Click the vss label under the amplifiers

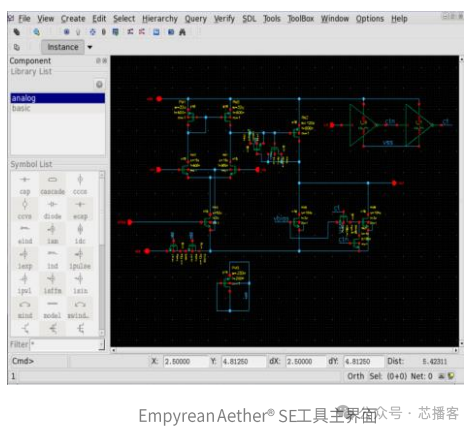coord(388,143)
